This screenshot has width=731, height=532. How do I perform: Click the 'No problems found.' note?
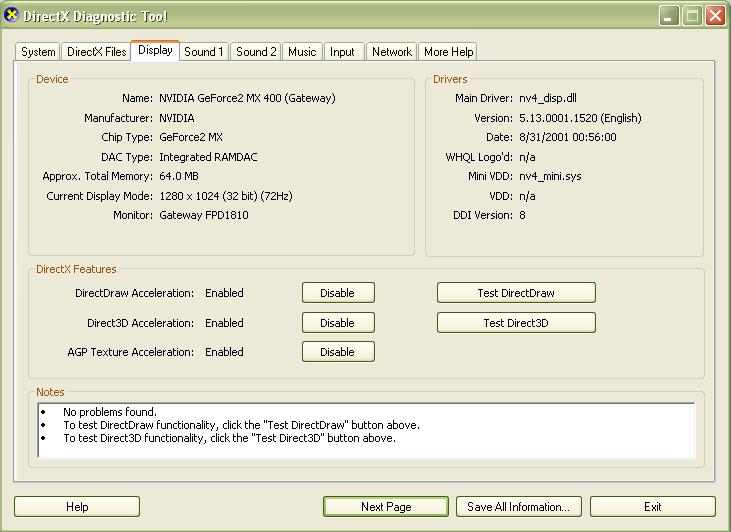(110, 412)
